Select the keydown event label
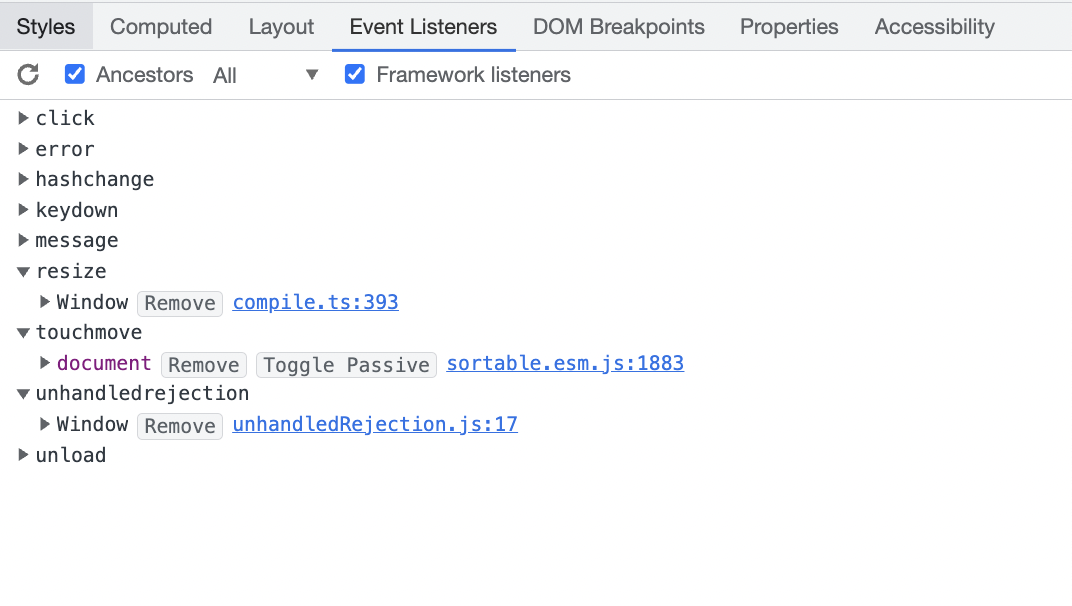The image size is (1072, 606). (x=77, y=210)
